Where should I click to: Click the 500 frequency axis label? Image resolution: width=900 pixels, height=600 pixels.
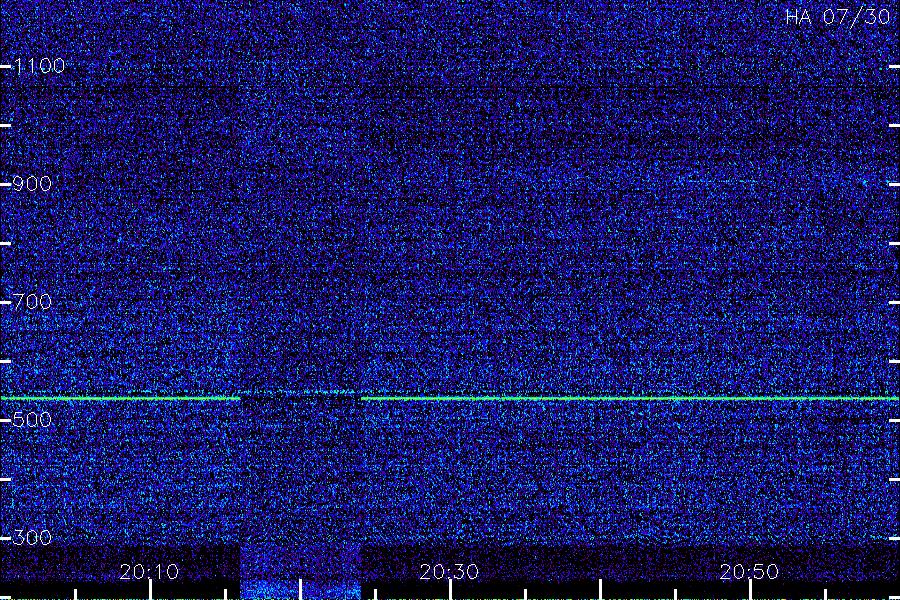click(32, 420)
